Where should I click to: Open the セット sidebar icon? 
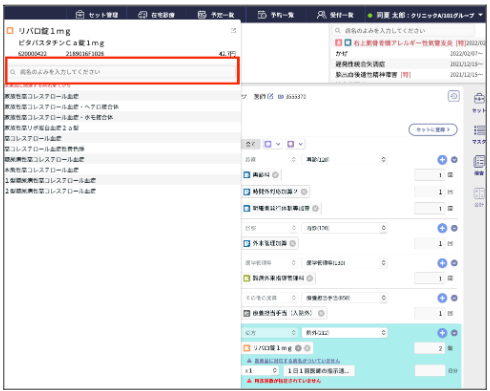[x=479, y=102]
